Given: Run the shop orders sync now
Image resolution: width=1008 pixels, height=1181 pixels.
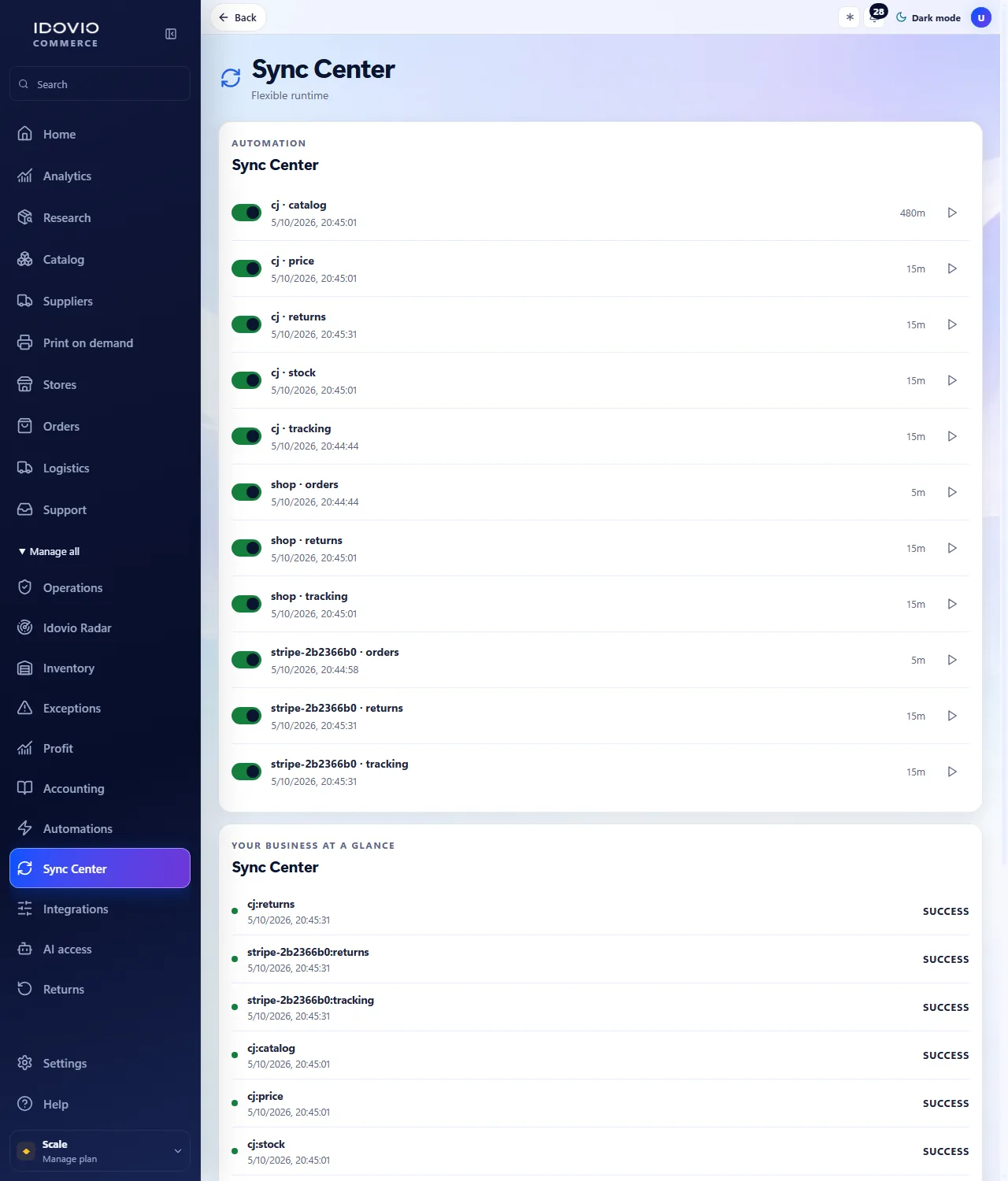Looking at the screenshot, I should [952, 492].
